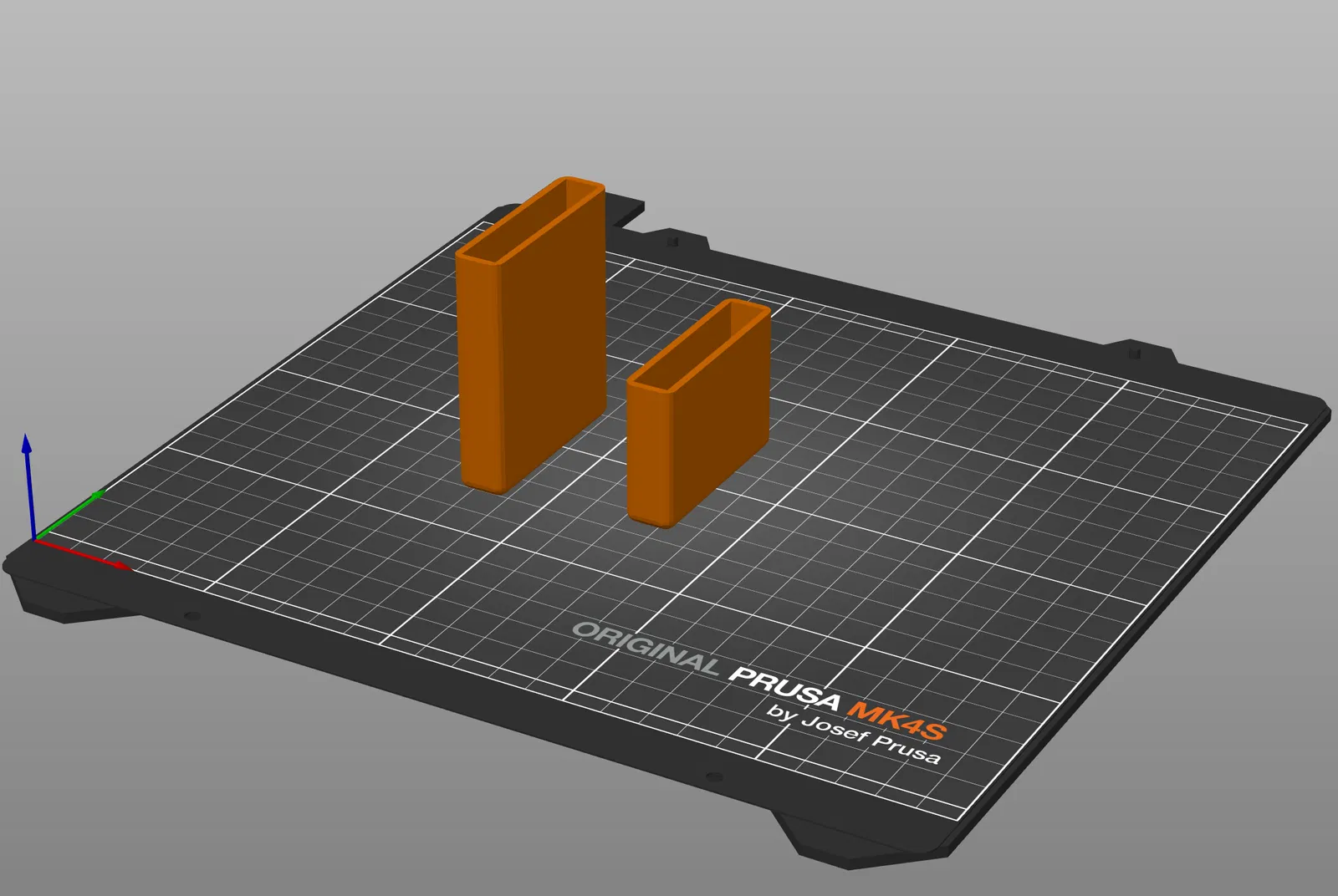This screenshot has width=1338, height=896.
Task: Click the blue Z axis arrow
Action: point(29,485)
